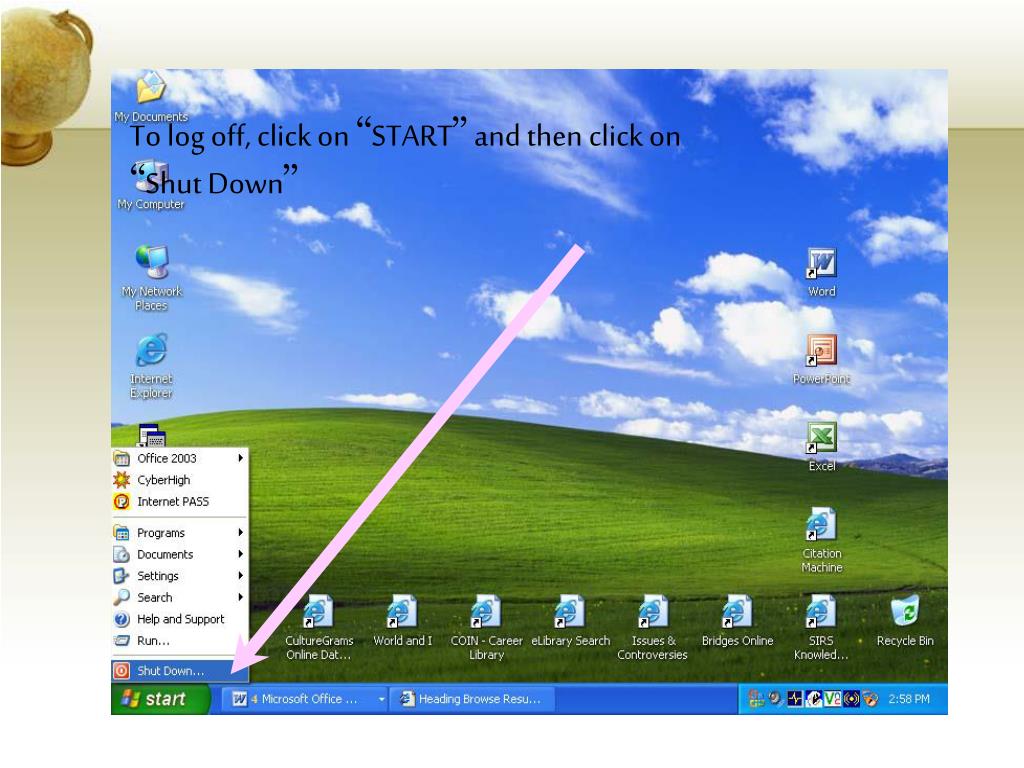Expand the Search submenu arrow
This screenshot has height=768, width=1024.
[240, 597]
